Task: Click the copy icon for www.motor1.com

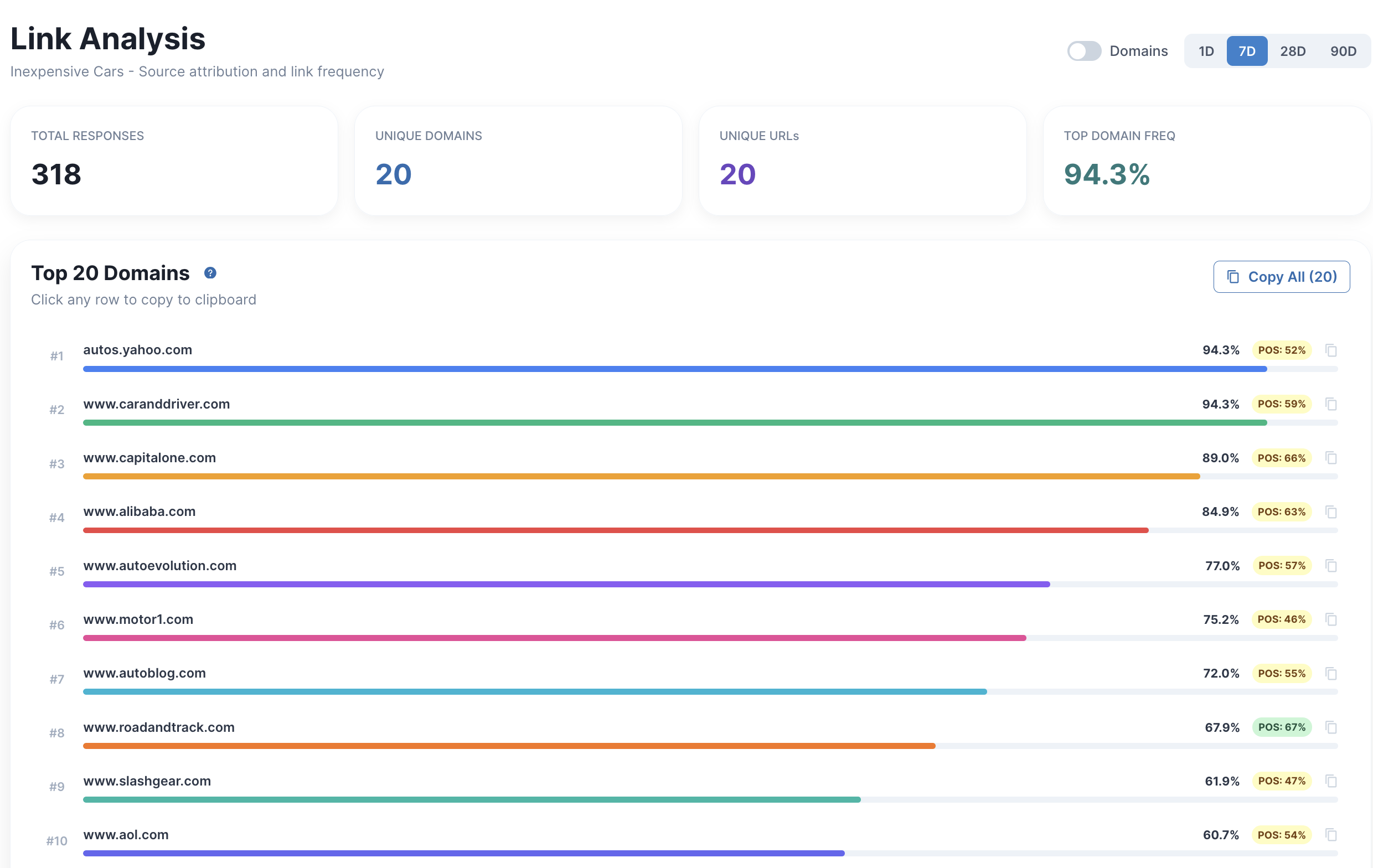Action: [x=1331, y=619]
